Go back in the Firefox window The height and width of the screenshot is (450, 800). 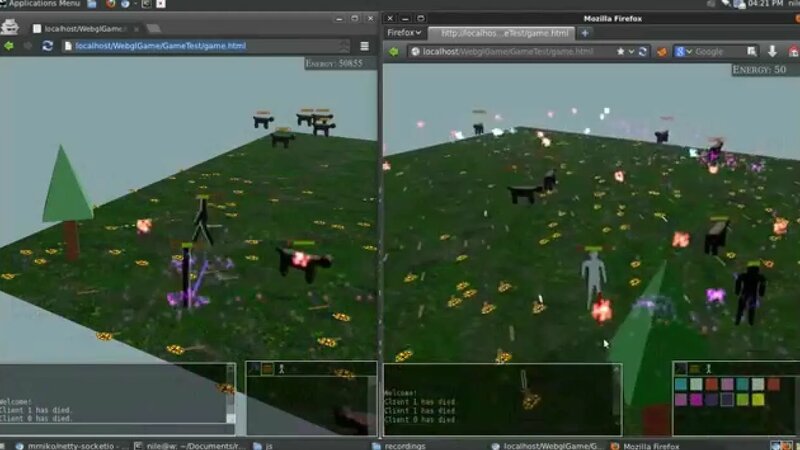click(x=393, y=52)
